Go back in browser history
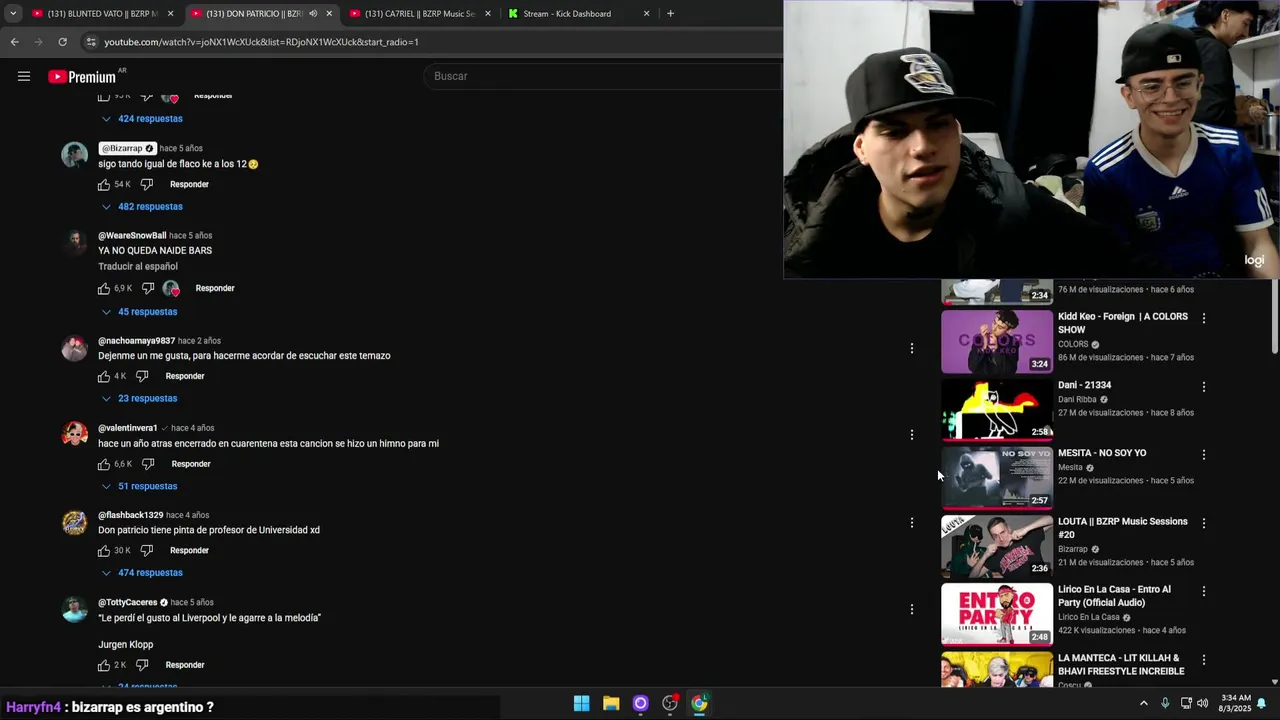The height and width of the screenshot is (720, 1280). 14,42
